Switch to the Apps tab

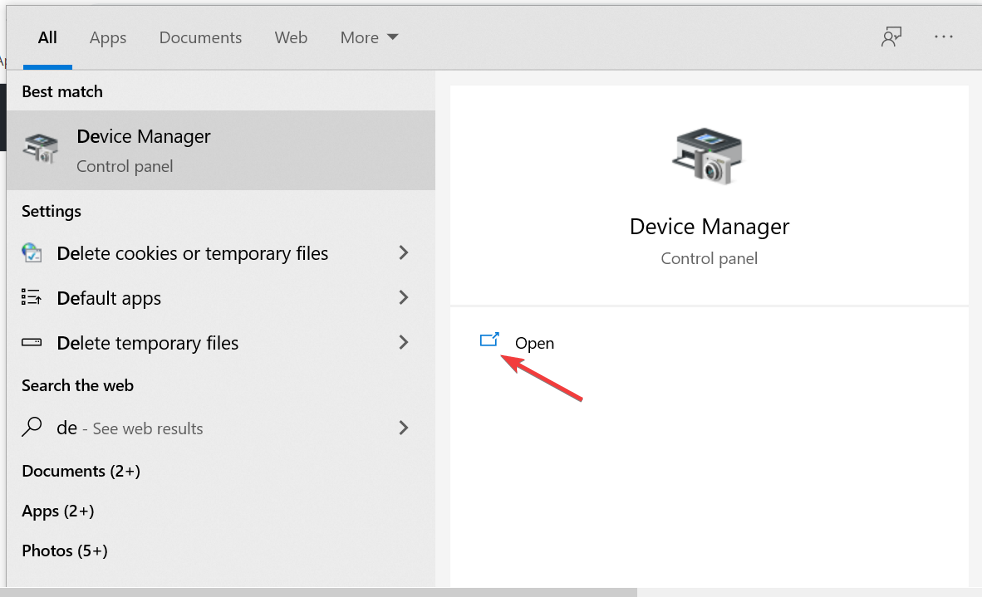[x=108, y=37]
